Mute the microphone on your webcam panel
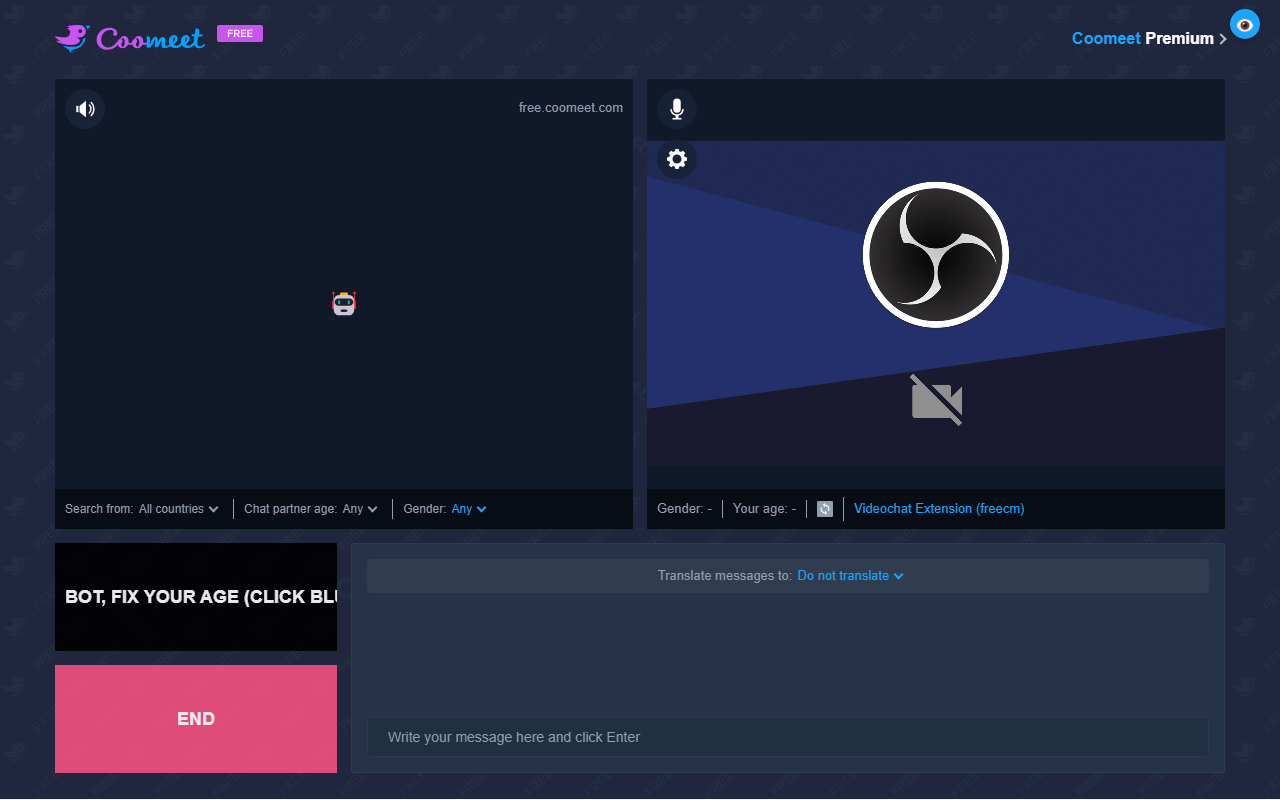Screen dimensions: 1280x800 click(677, 109)
